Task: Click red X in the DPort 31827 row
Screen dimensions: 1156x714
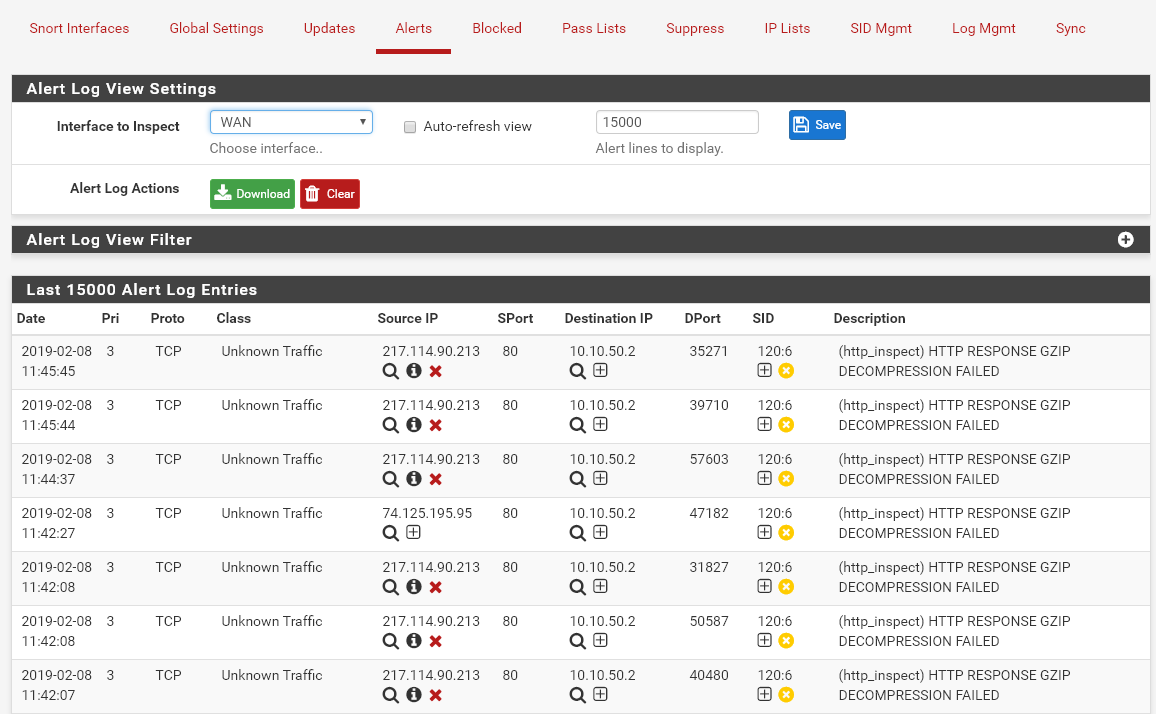Action: coord(436,587)
